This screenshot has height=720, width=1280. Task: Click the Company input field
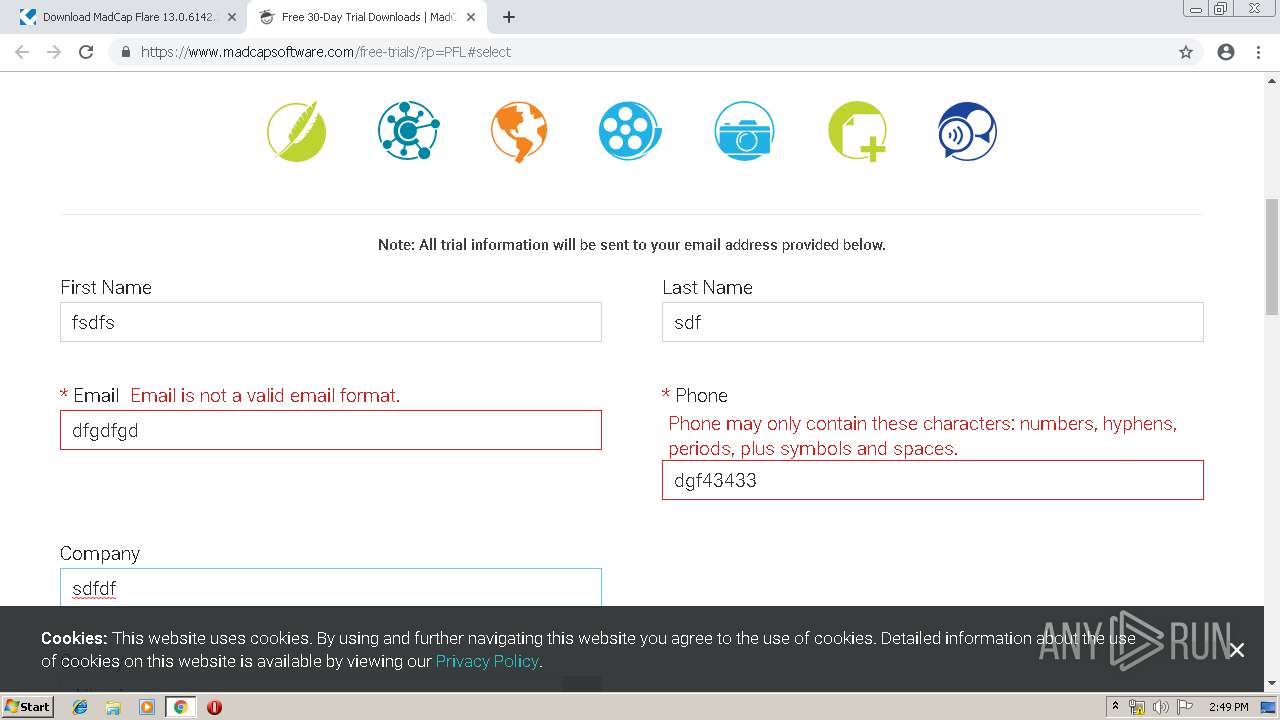[331, 588]
